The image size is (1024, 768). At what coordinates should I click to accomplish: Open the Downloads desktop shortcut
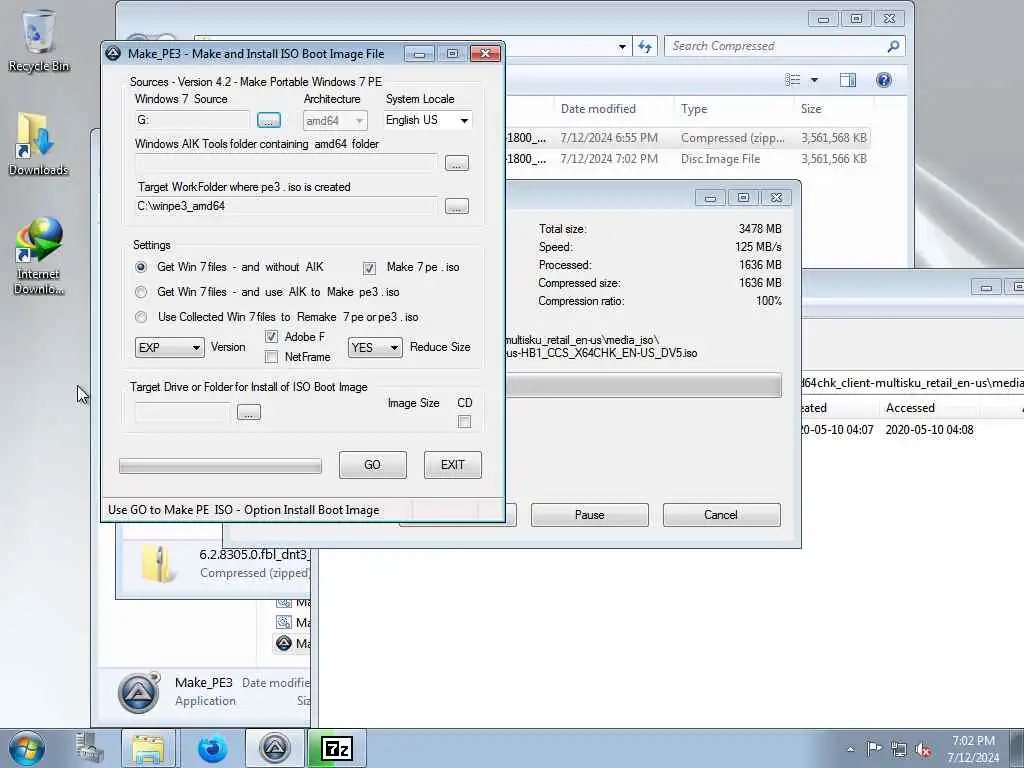point(39,144)
